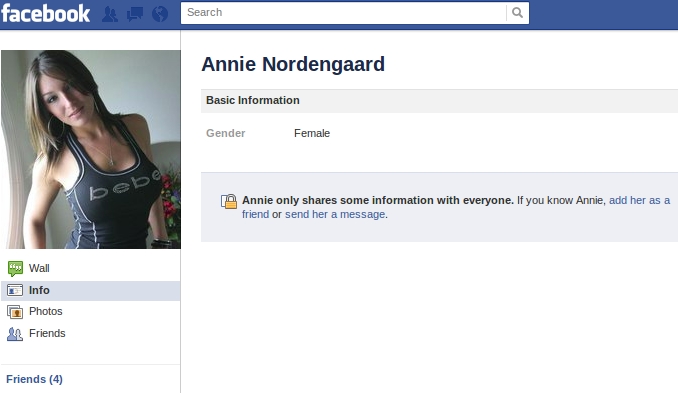Click the Wall speech bubble icon
The width and height of the screenshot is (678, 393).
pos(15,268)
